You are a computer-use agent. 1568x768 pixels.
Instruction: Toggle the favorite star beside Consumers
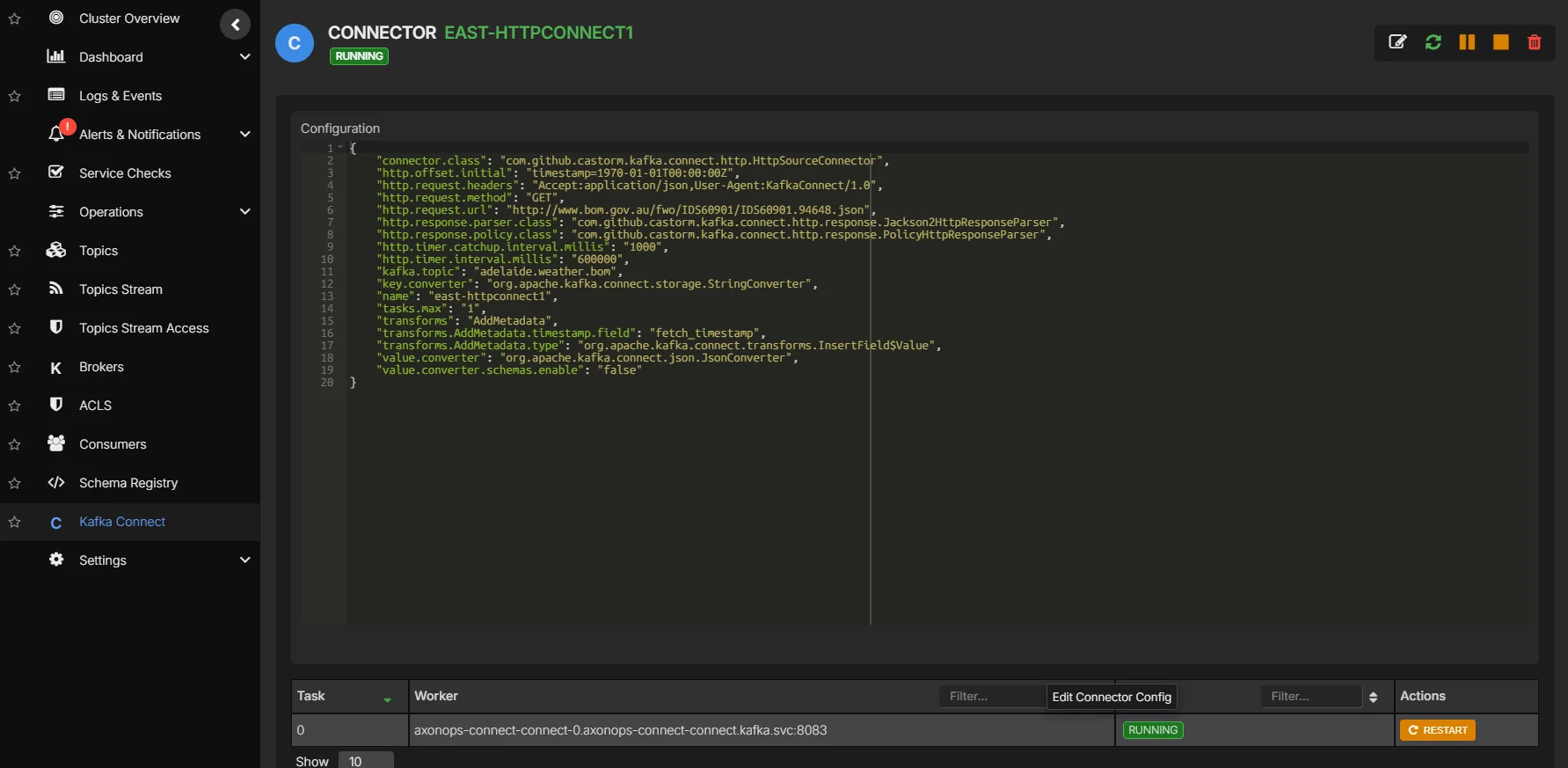(x=15, y=445)
